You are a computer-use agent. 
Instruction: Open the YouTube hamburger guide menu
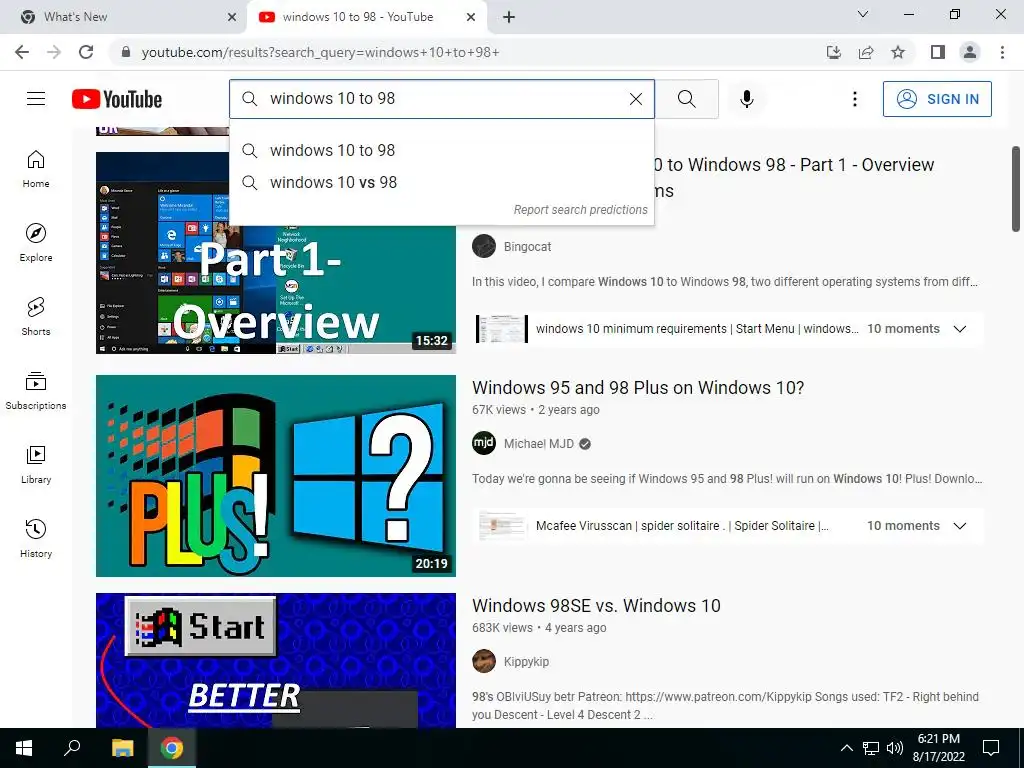tap(36, 99)
